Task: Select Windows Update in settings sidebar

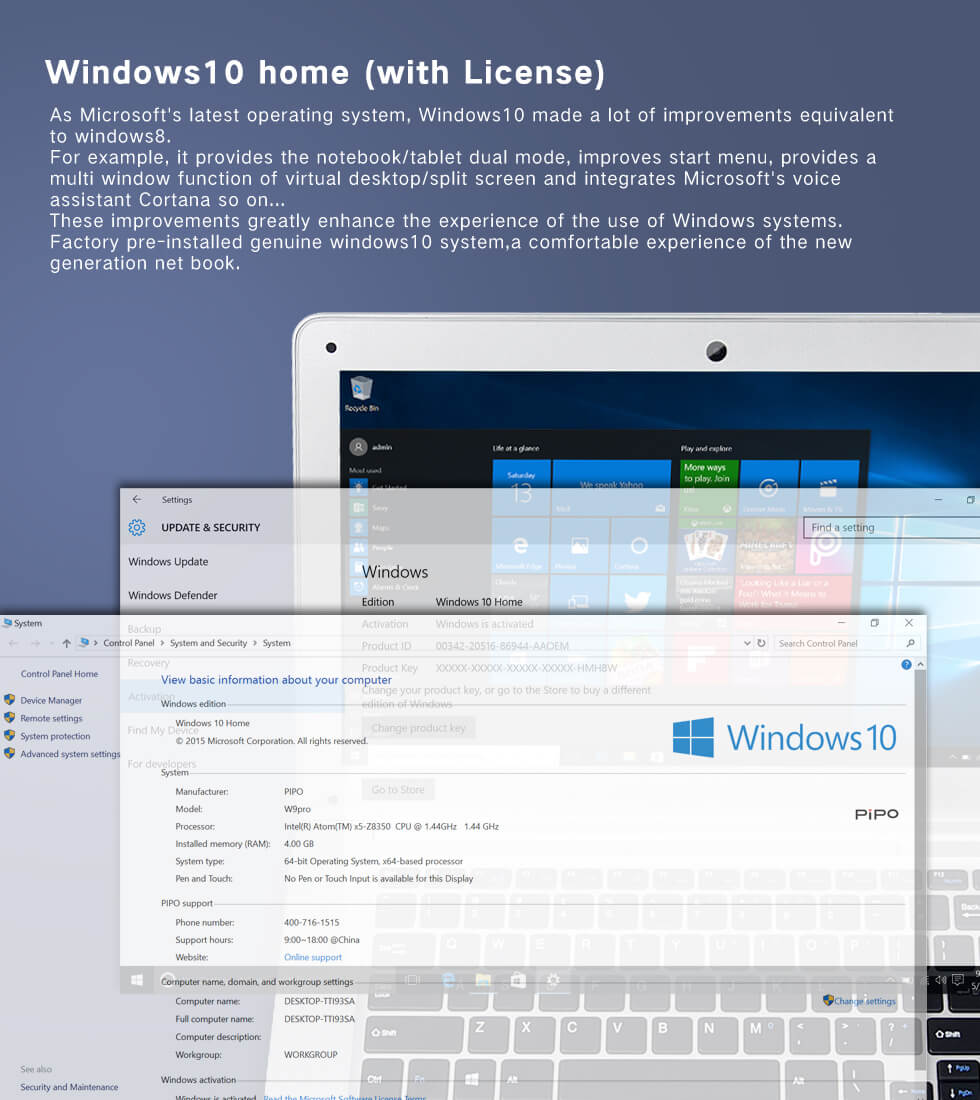Action: click(x=168, y=561)
